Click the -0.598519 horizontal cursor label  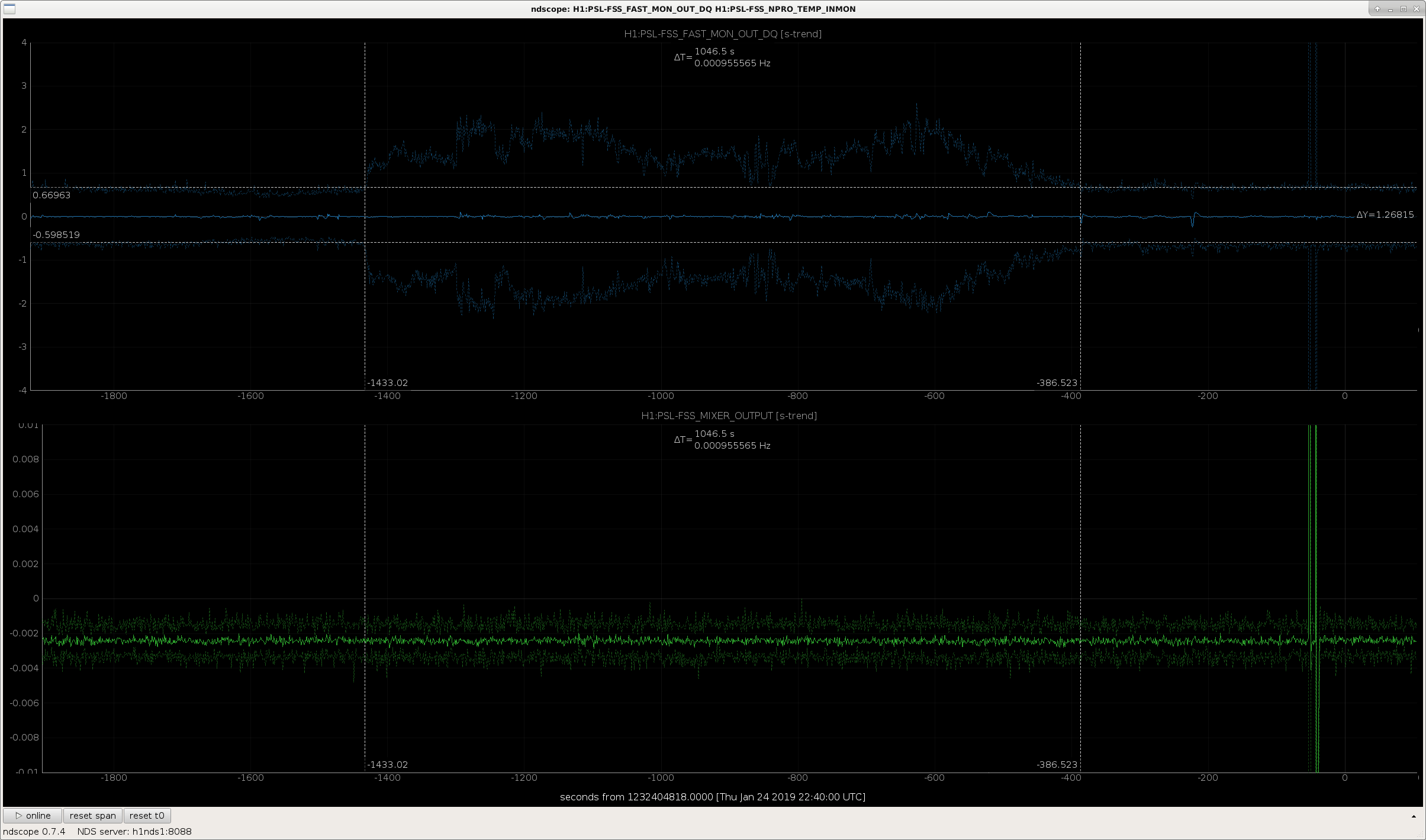pyautogui.click(x=56, y=235)
